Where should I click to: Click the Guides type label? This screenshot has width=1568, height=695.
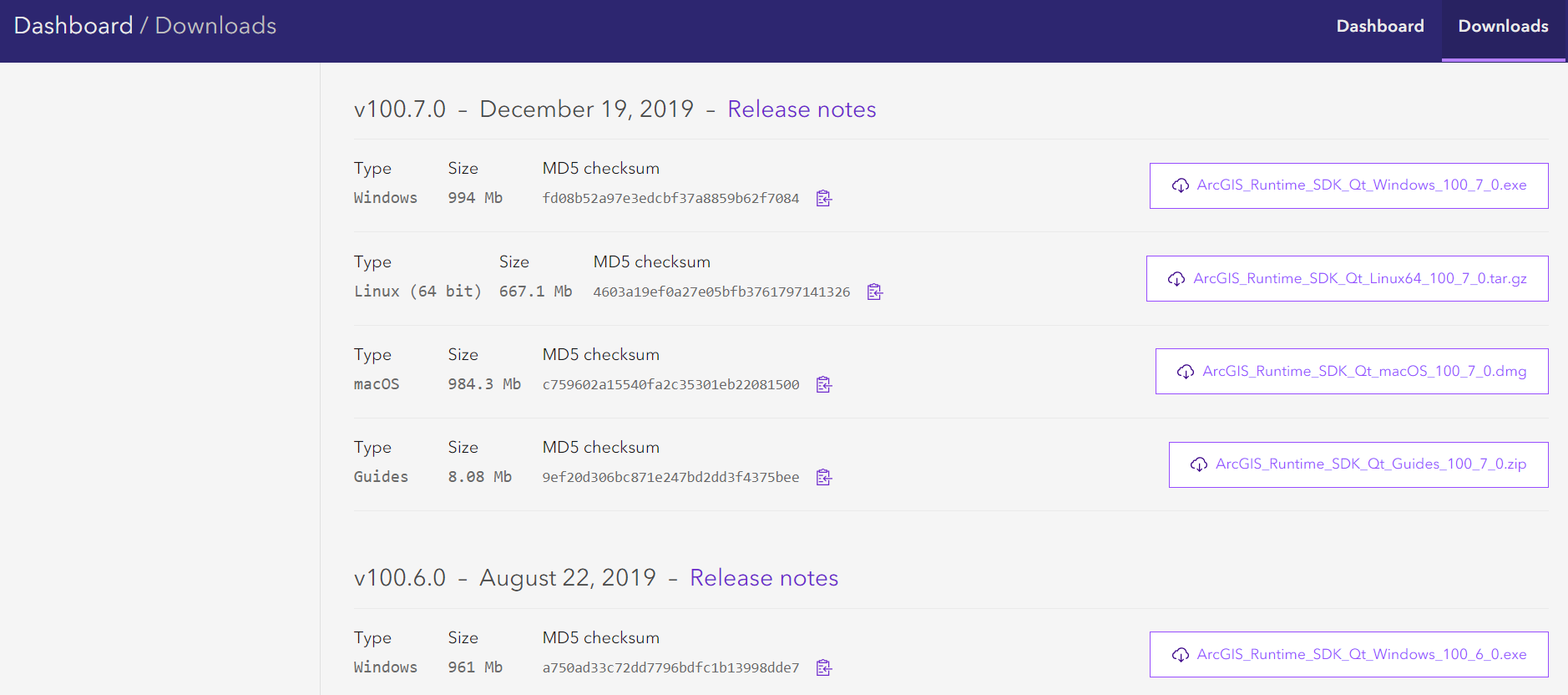click(x=381, y=477)
